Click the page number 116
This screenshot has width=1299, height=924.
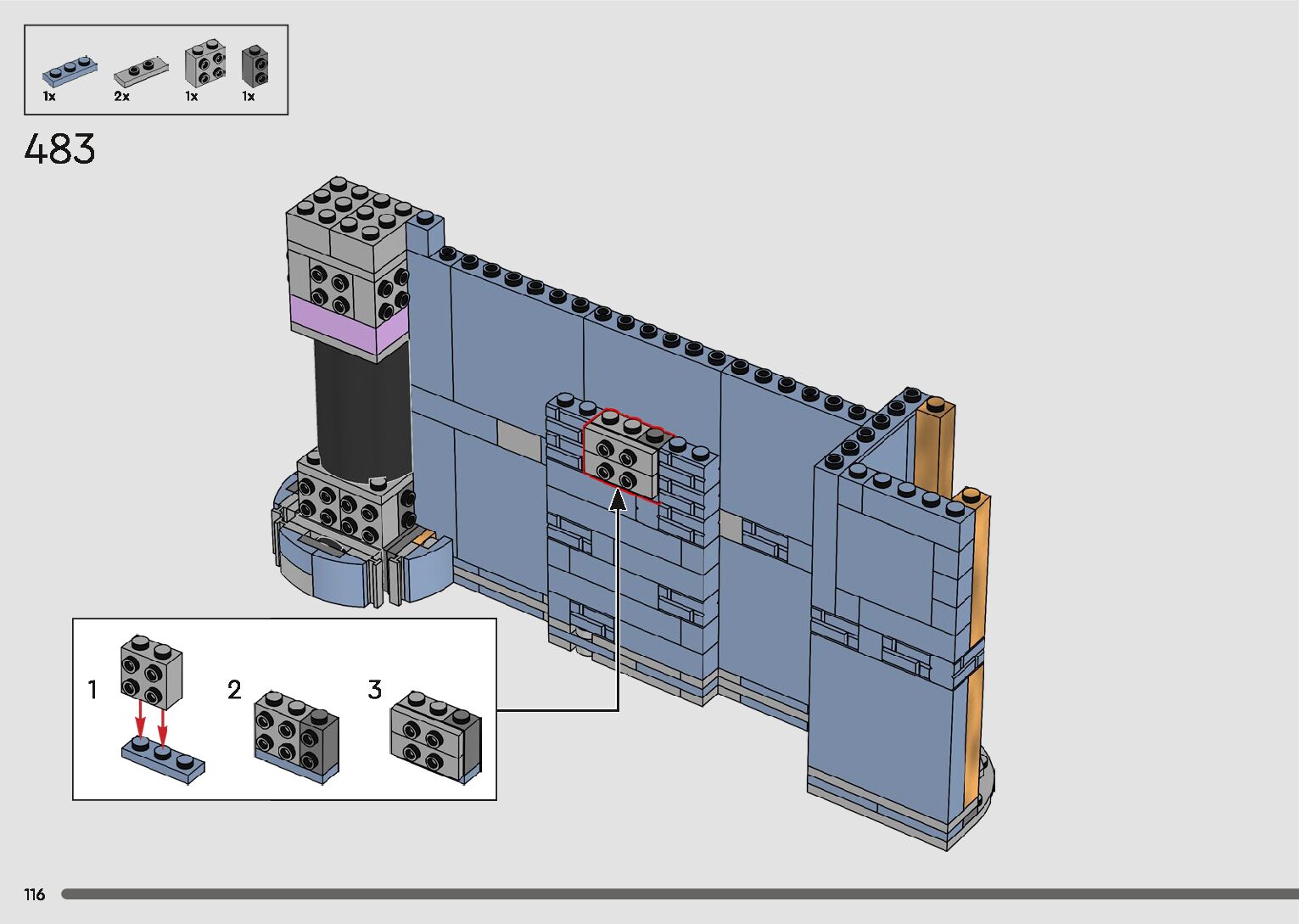point(35,894)
